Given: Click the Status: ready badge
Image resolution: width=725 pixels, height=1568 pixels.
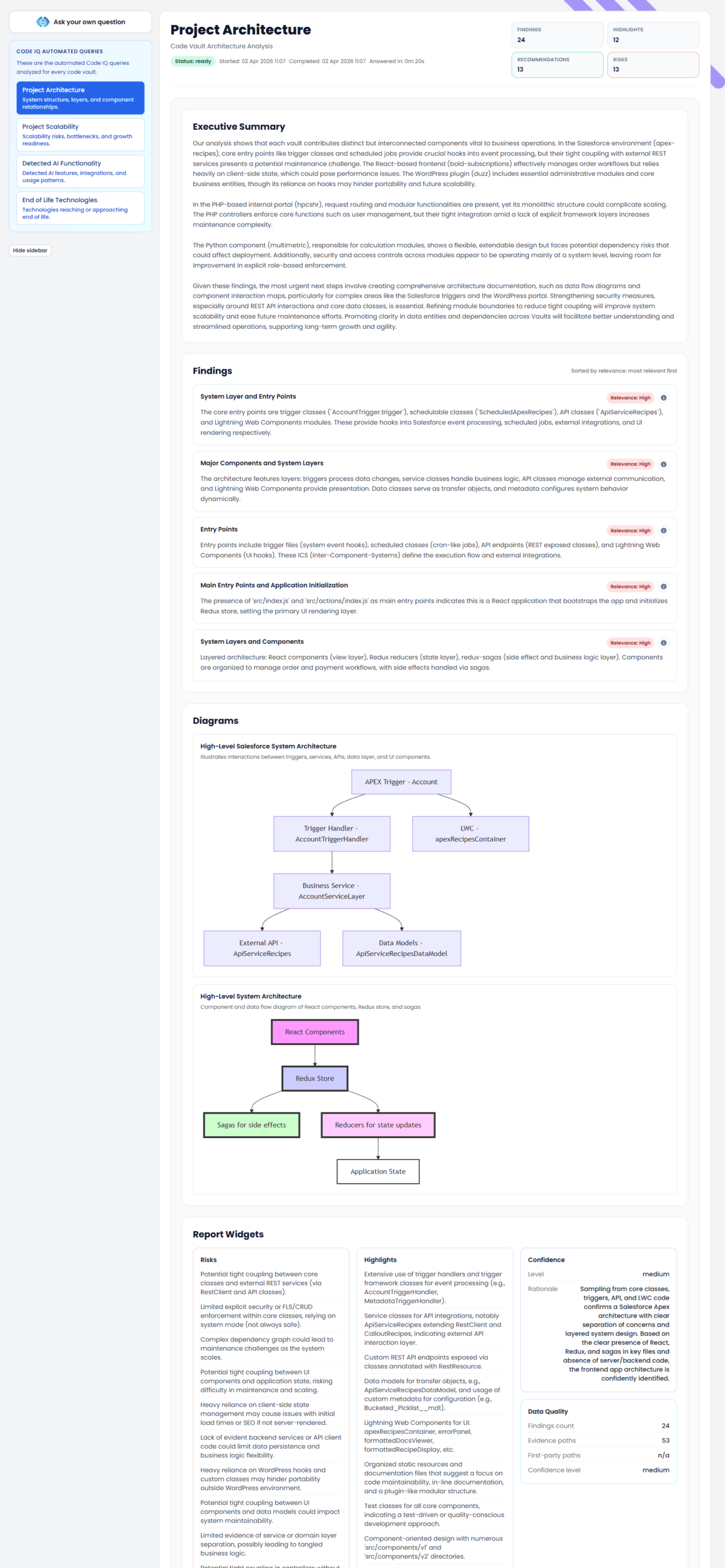Looking at the screenshot, I should tap(192, 61).
